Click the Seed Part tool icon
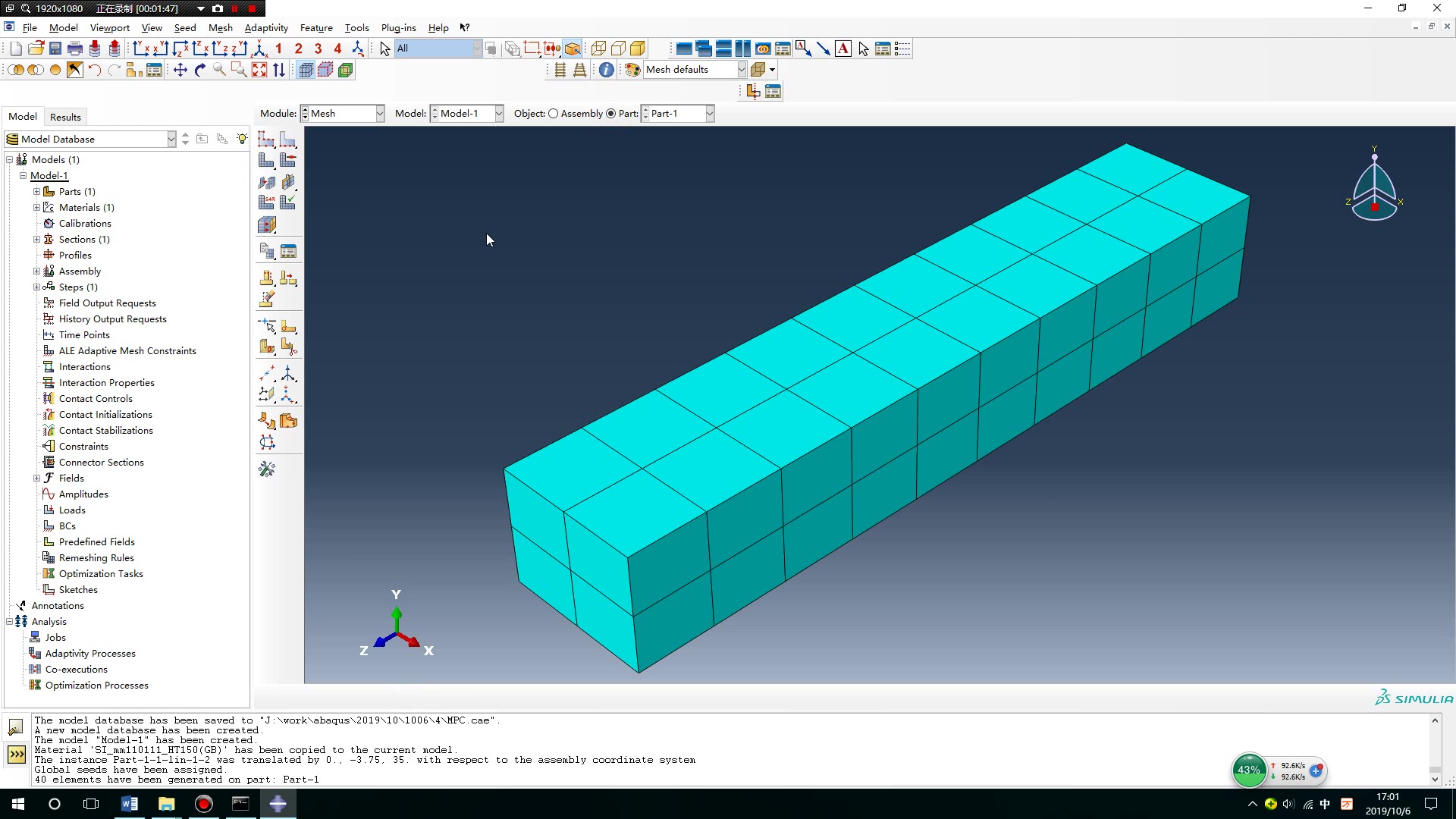This screenshot has height=819, width=1456. [x=266, y=140]
